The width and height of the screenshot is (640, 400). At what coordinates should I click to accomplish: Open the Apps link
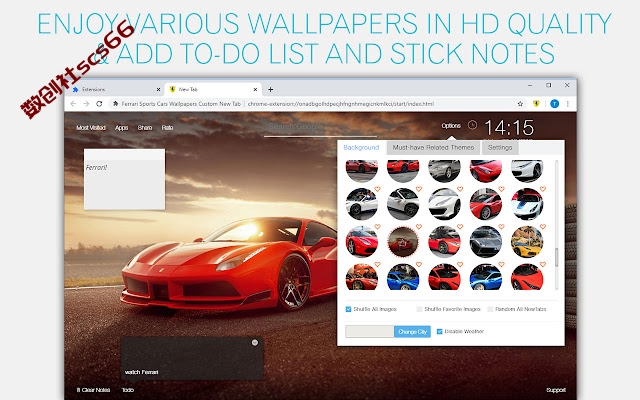point(121,128)
